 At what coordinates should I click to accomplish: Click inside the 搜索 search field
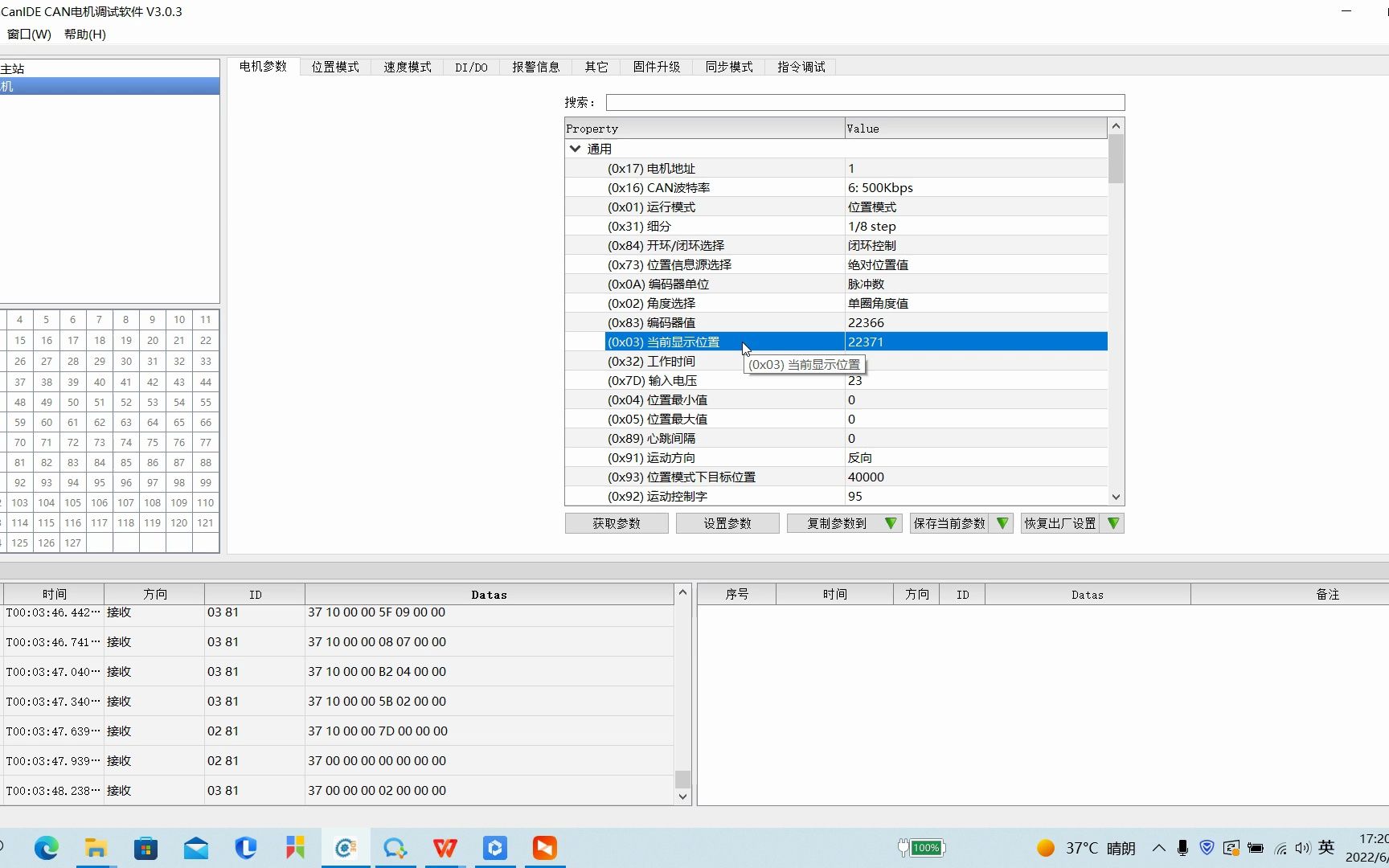click(x=864, y=102)
